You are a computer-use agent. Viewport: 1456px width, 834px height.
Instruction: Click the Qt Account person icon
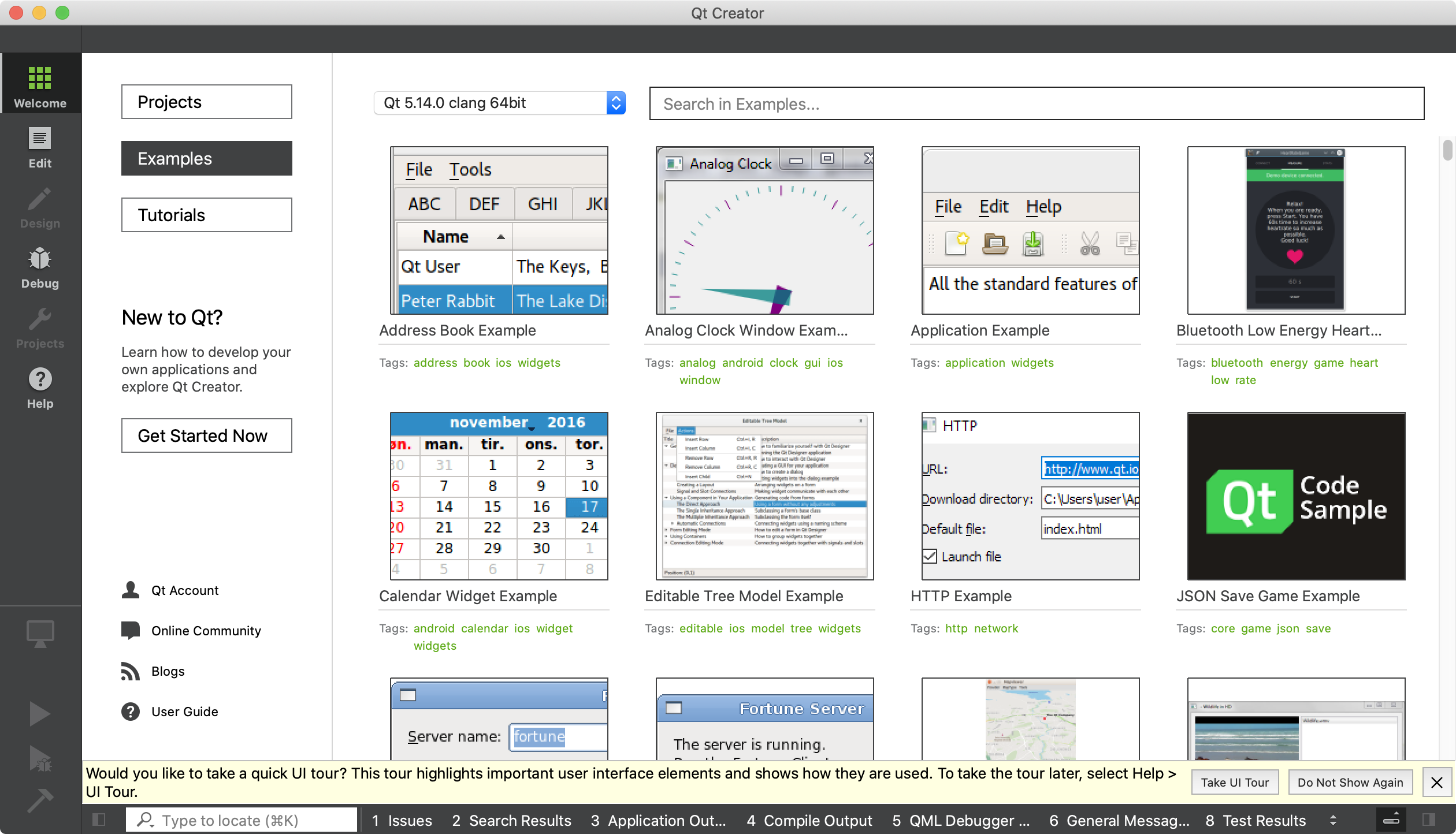point(131,590)
